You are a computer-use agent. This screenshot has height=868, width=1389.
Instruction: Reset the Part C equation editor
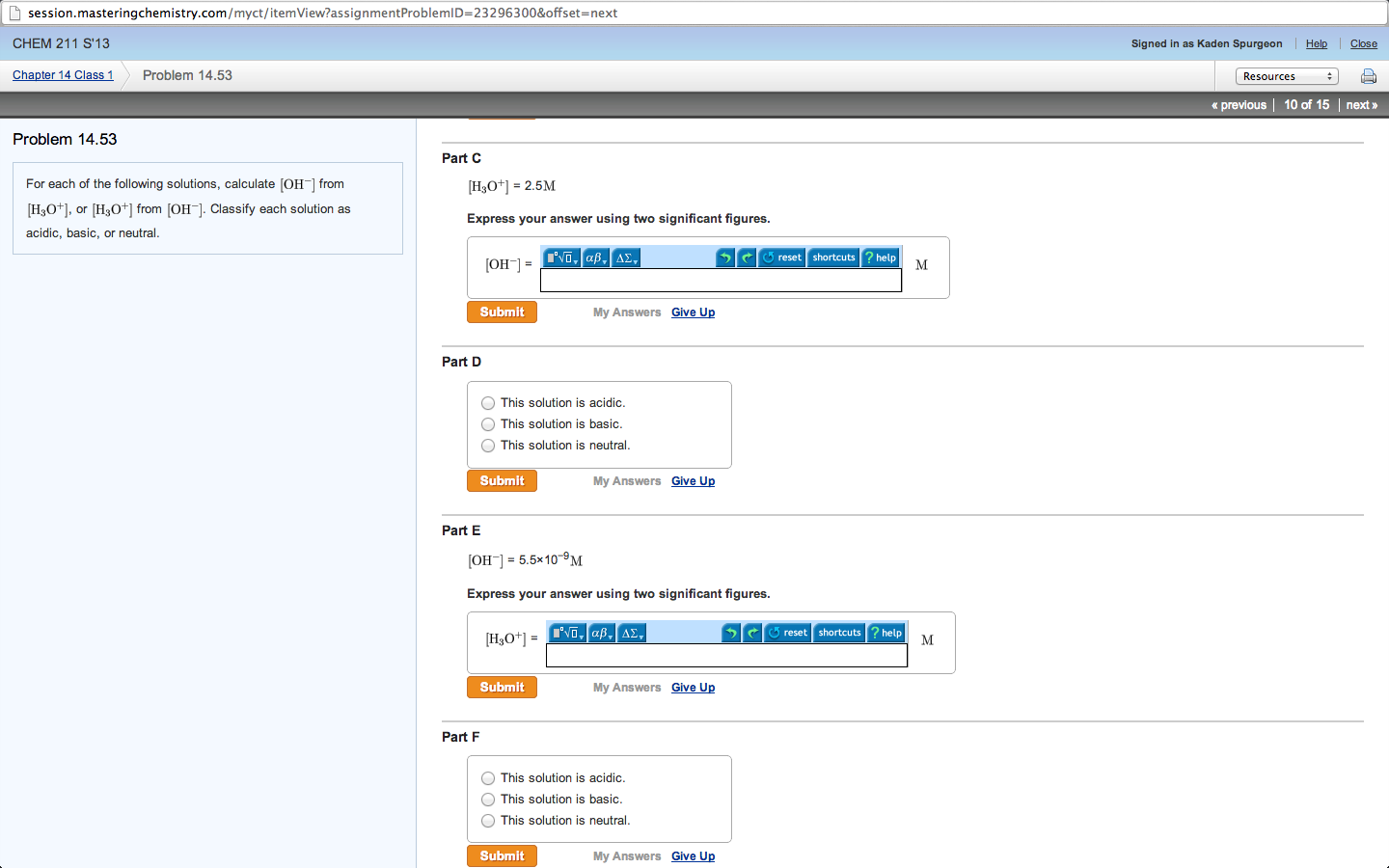pos(781,258)
